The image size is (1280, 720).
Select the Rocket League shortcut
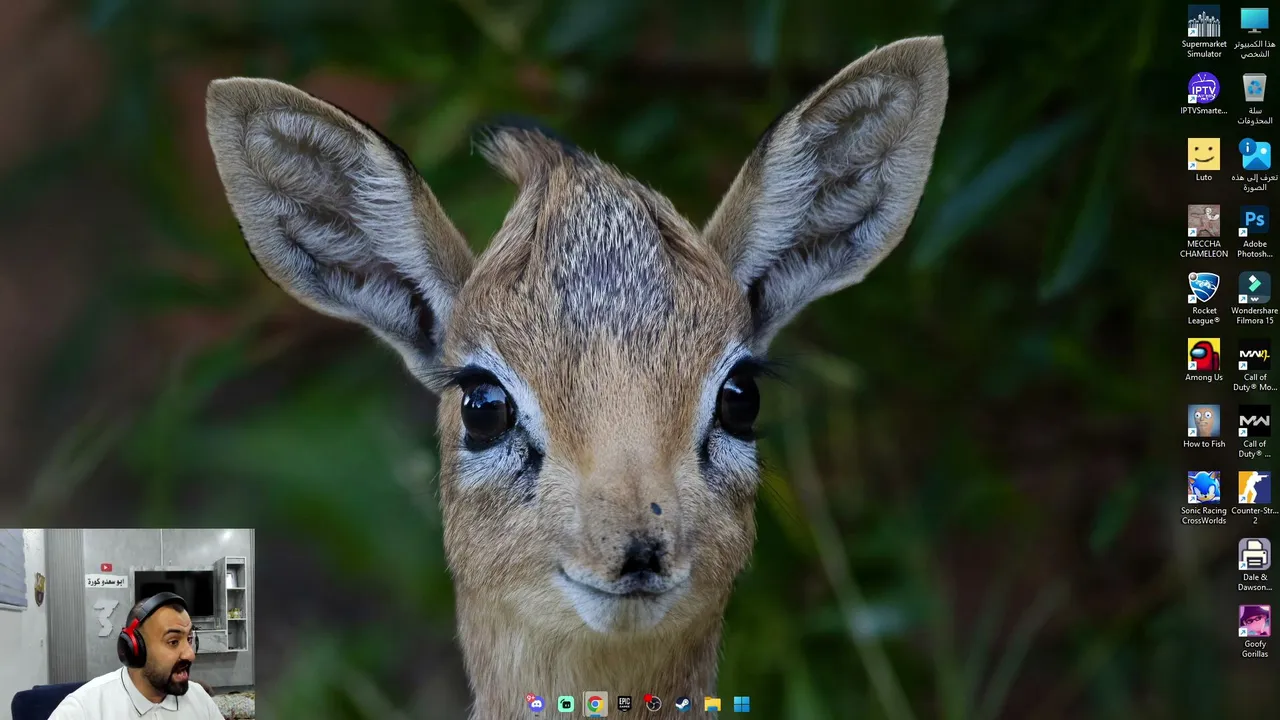(x=1204, y=298)
